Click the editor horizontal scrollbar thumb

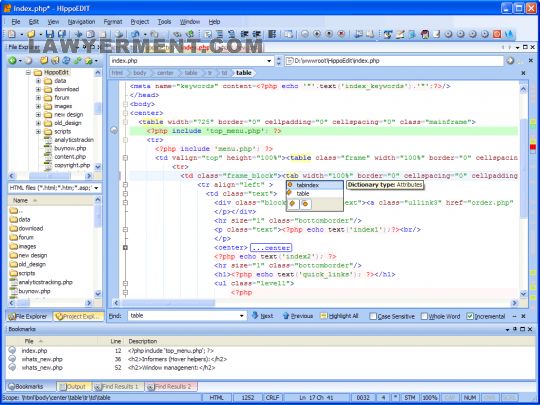pos(168,303)
